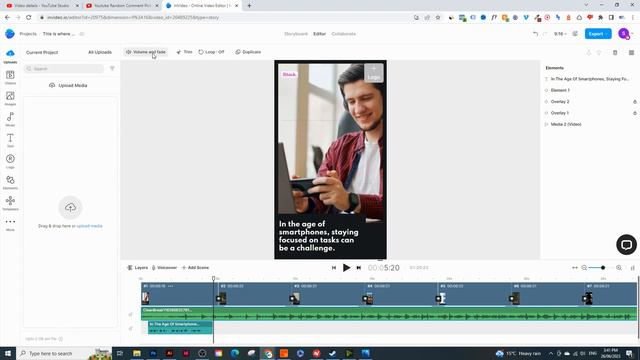Zoom out the timeline
Screen dimensions: 640x360
click(584, 268)
